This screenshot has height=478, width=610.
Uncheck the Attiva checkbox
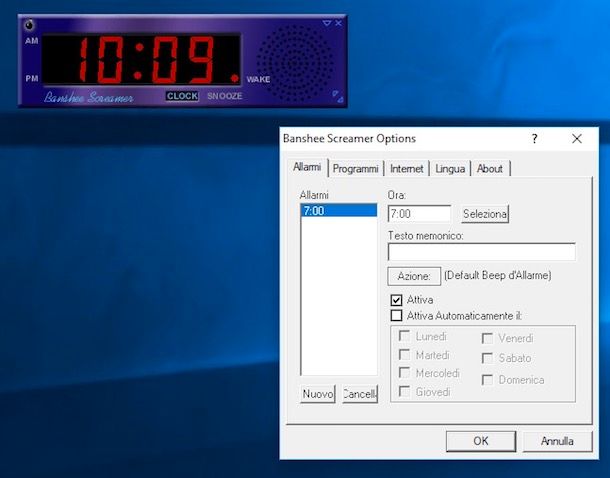397,299
